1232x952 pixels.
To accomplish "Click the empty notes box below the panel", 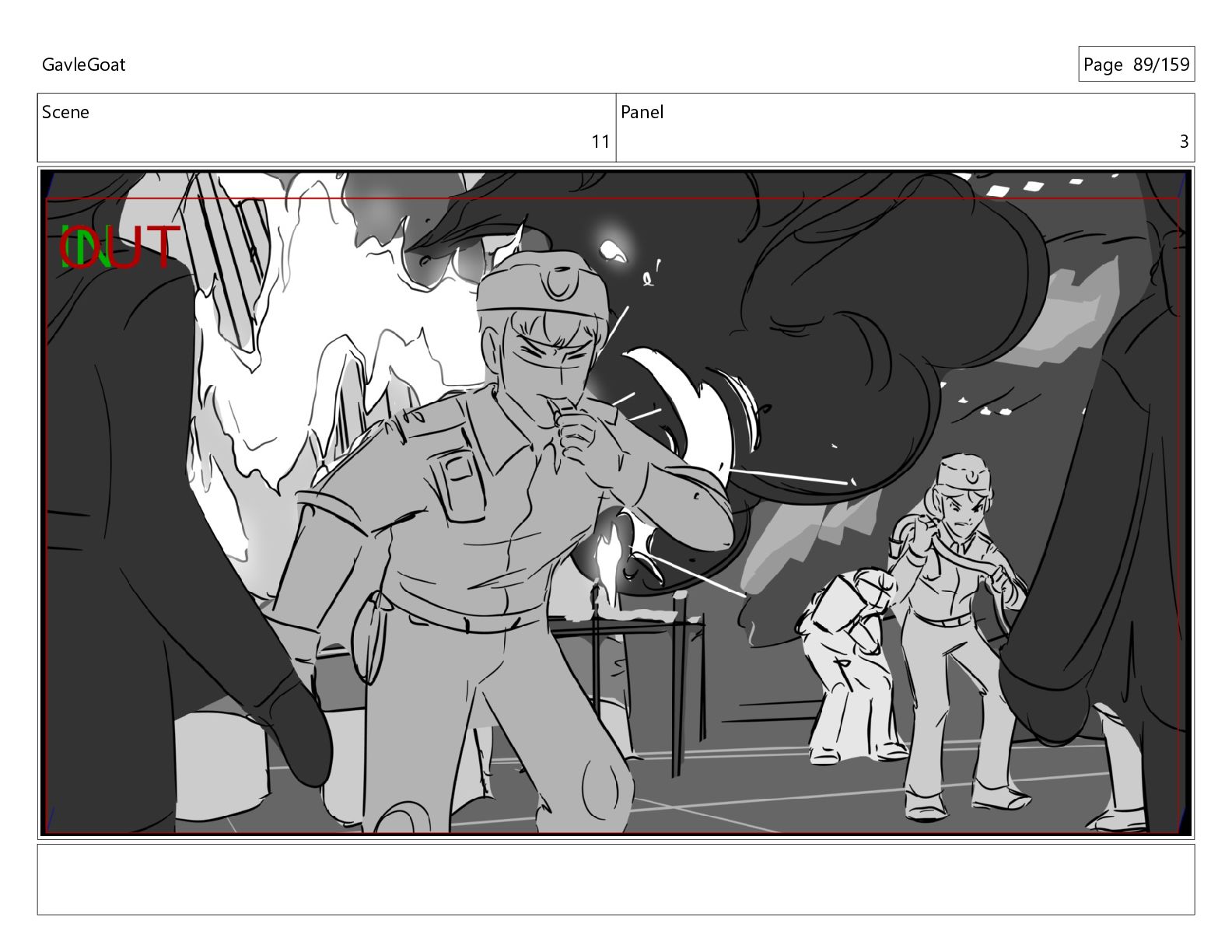I will [616, 880].
